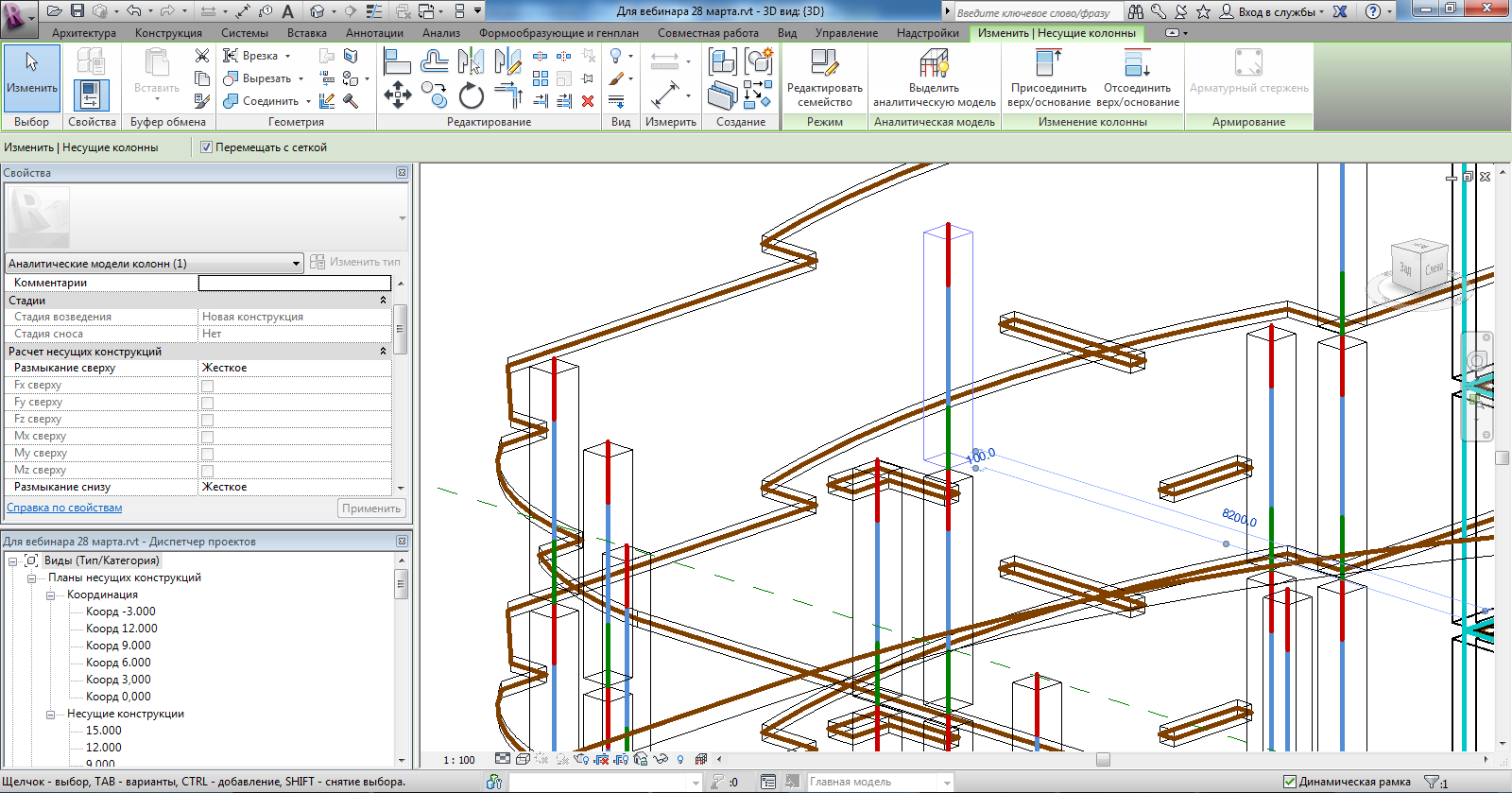Select the Изменить (Modify) tool

(x=32, y=78)
